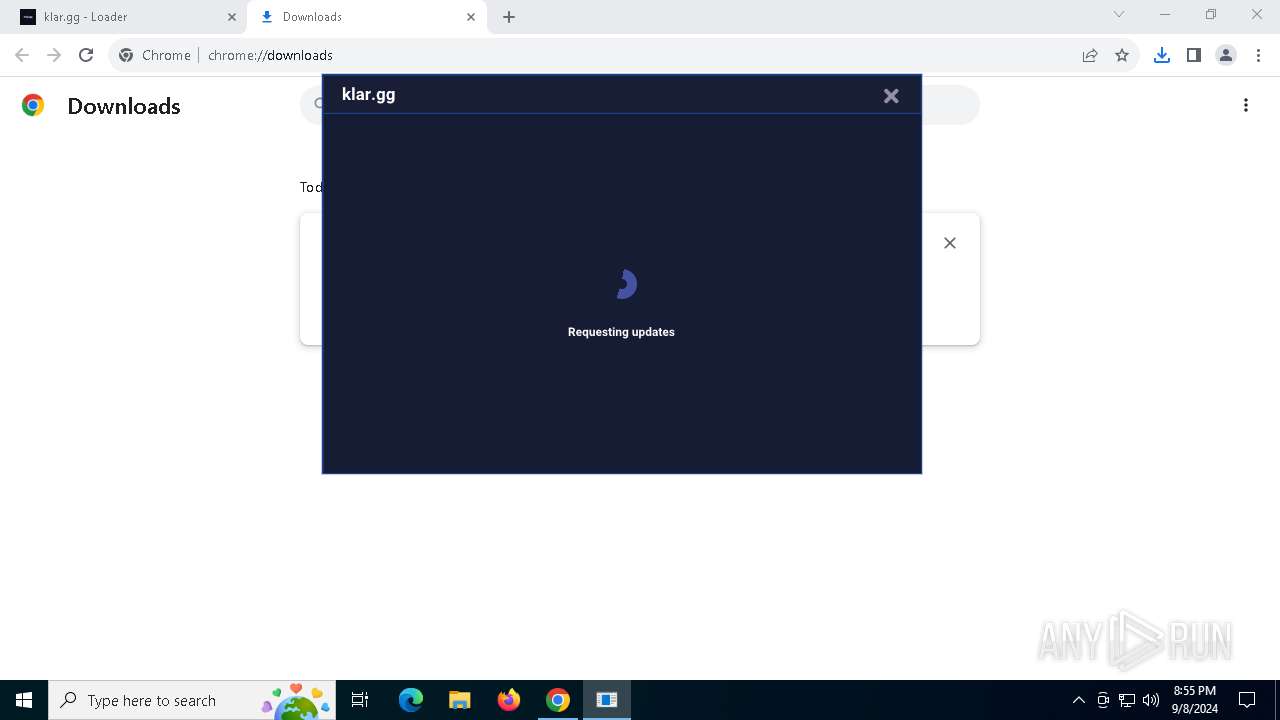Click the Type here to search box
The image size is (1280, 720).
tap(192, 700)
